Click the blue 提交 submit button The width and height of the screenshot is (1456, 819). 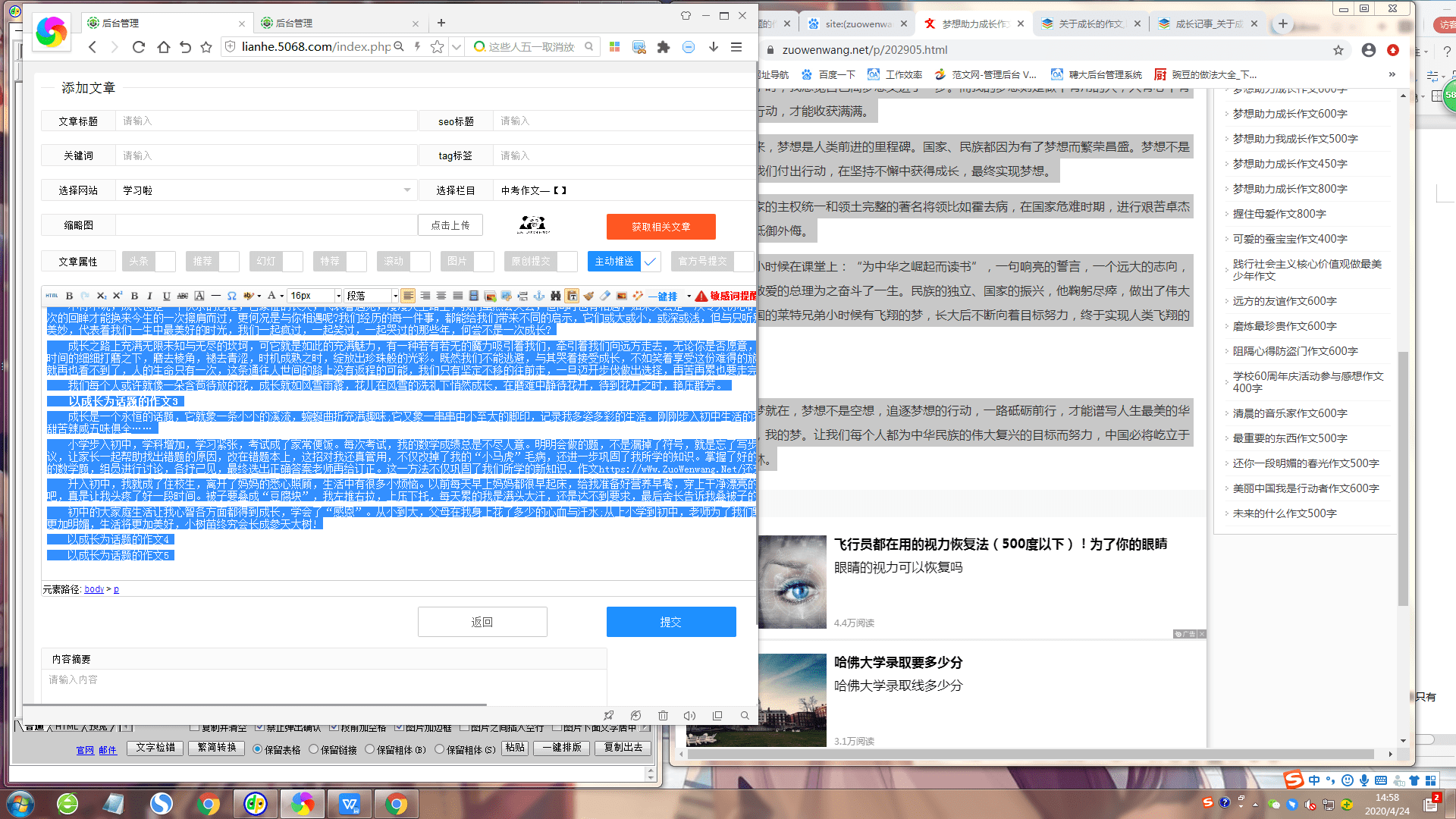(670, 621)
